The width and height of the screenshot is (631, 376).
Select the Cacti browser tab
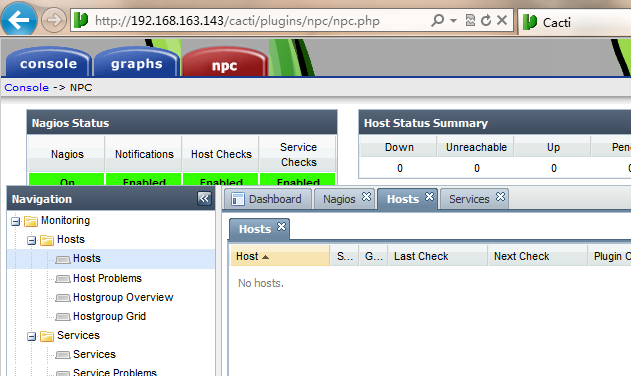pos(574,22)
